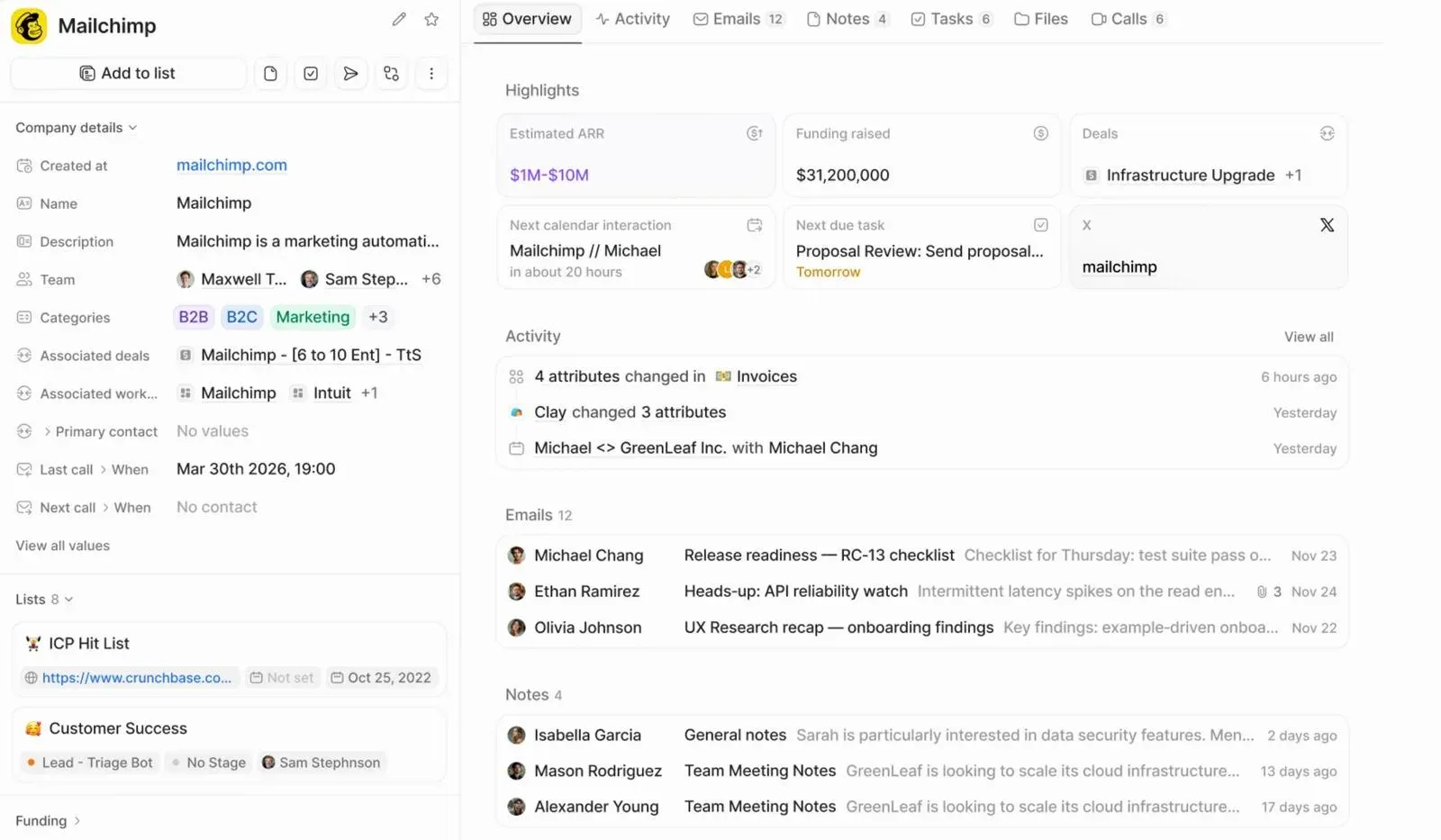Open the Tasks tab
The image size is (1441, 840).
pyautogui.click(x=951, y=19)
